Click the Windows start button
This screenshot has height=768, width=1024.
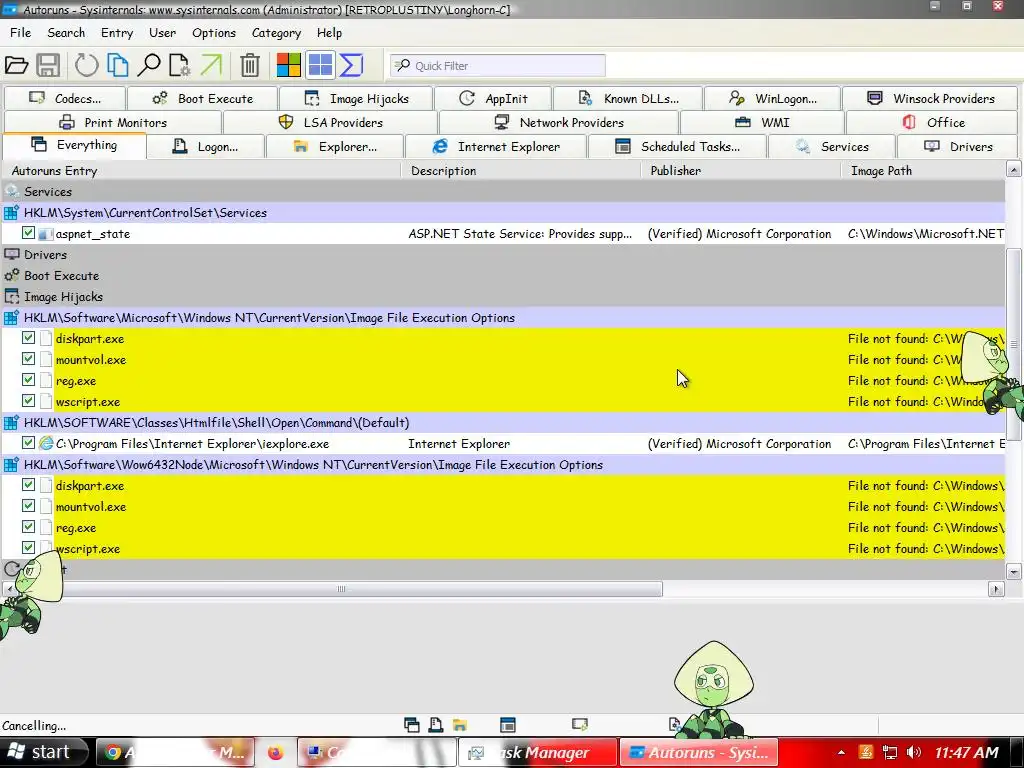44,752
